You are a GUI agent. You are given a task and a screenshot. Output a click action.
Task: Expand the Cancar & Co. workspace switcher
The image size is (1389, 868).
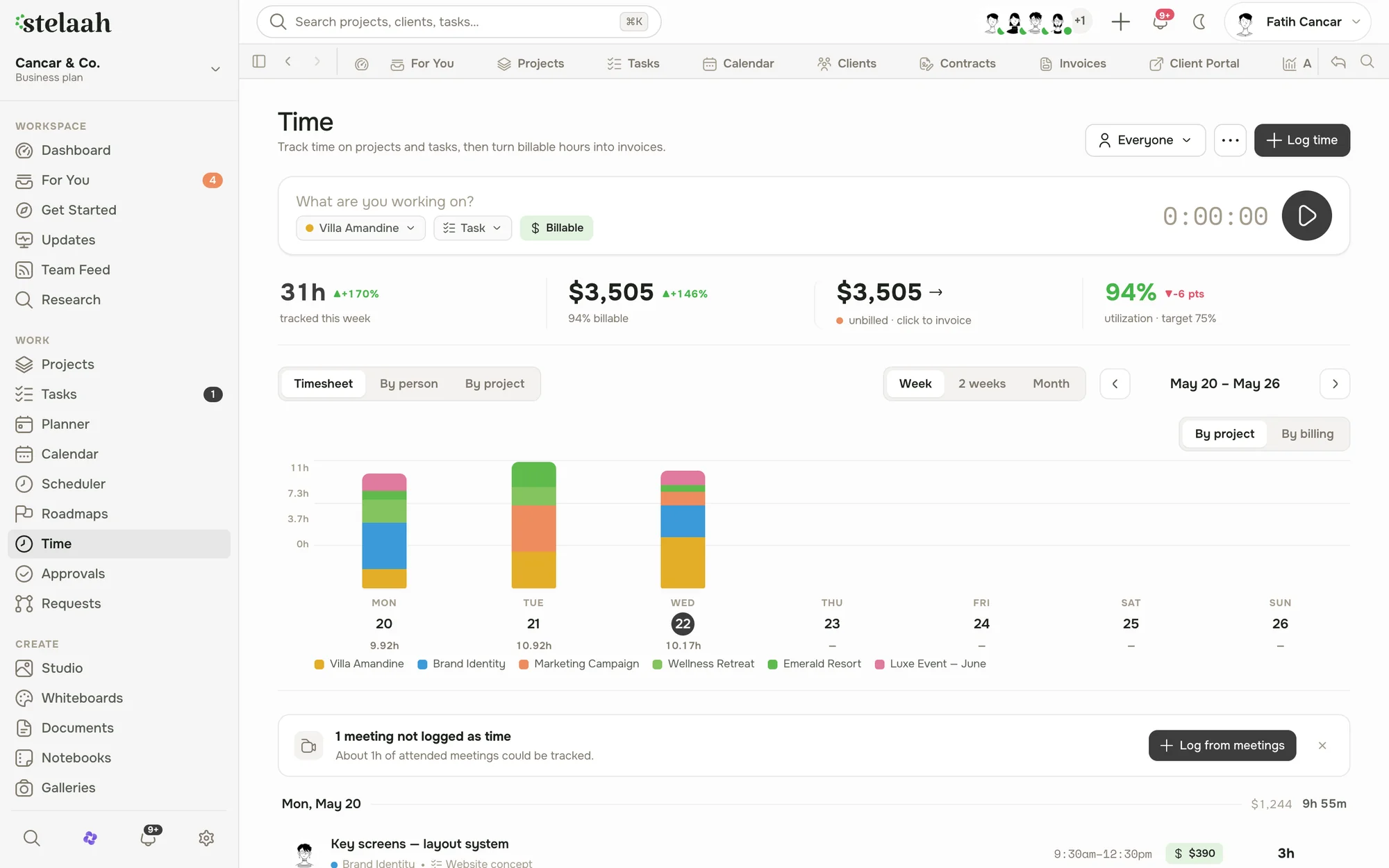[119, 69]
